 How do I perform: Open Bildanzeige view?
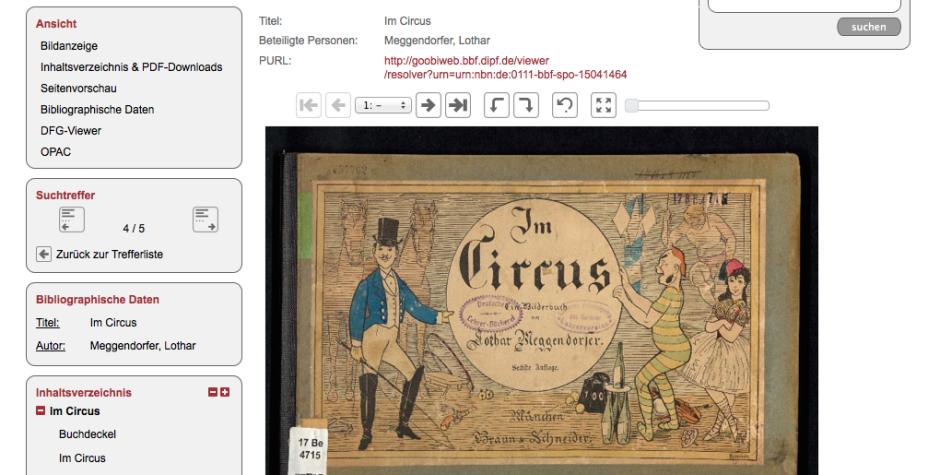pyautogui.click(x=69, y=46)
